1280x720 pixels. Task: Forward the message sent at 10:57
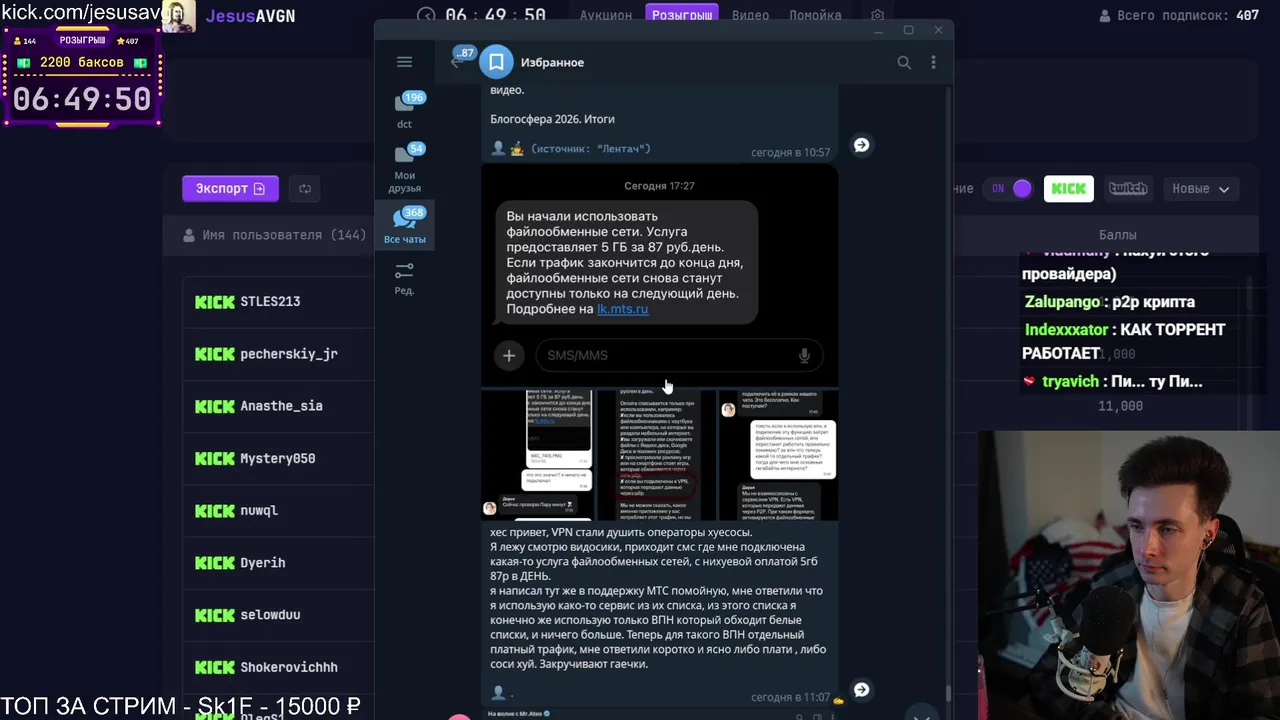[x=861, y=145]
